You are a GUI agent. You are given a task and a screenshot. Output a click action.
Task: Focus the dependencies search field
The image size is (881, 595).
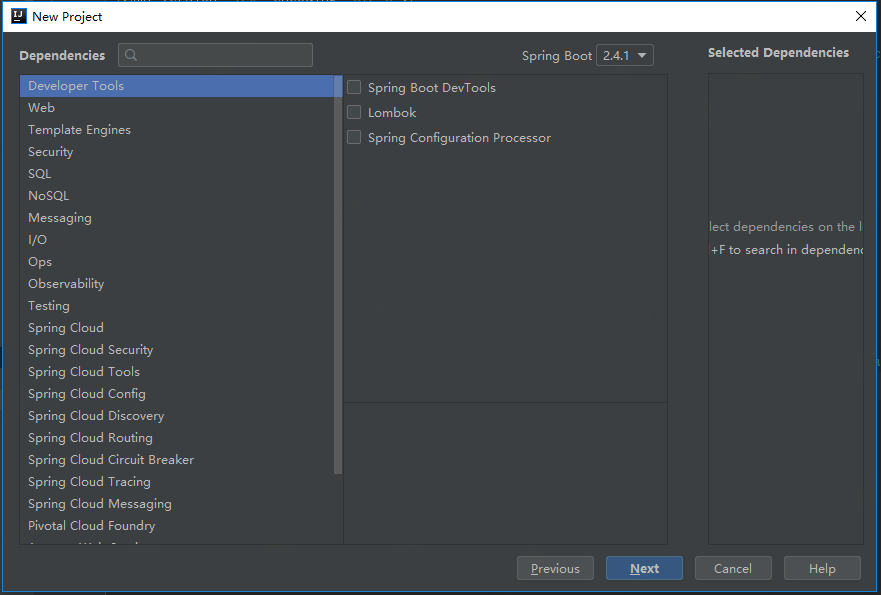click(x=215, y=55)
